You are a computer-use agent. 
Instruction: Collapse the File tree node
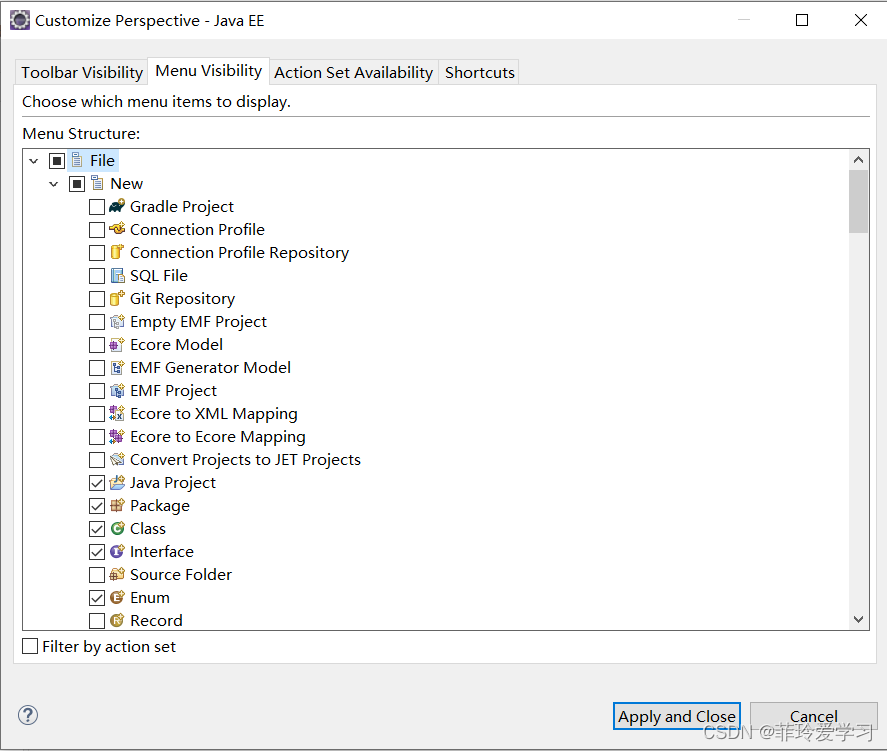tap(34, 161)
